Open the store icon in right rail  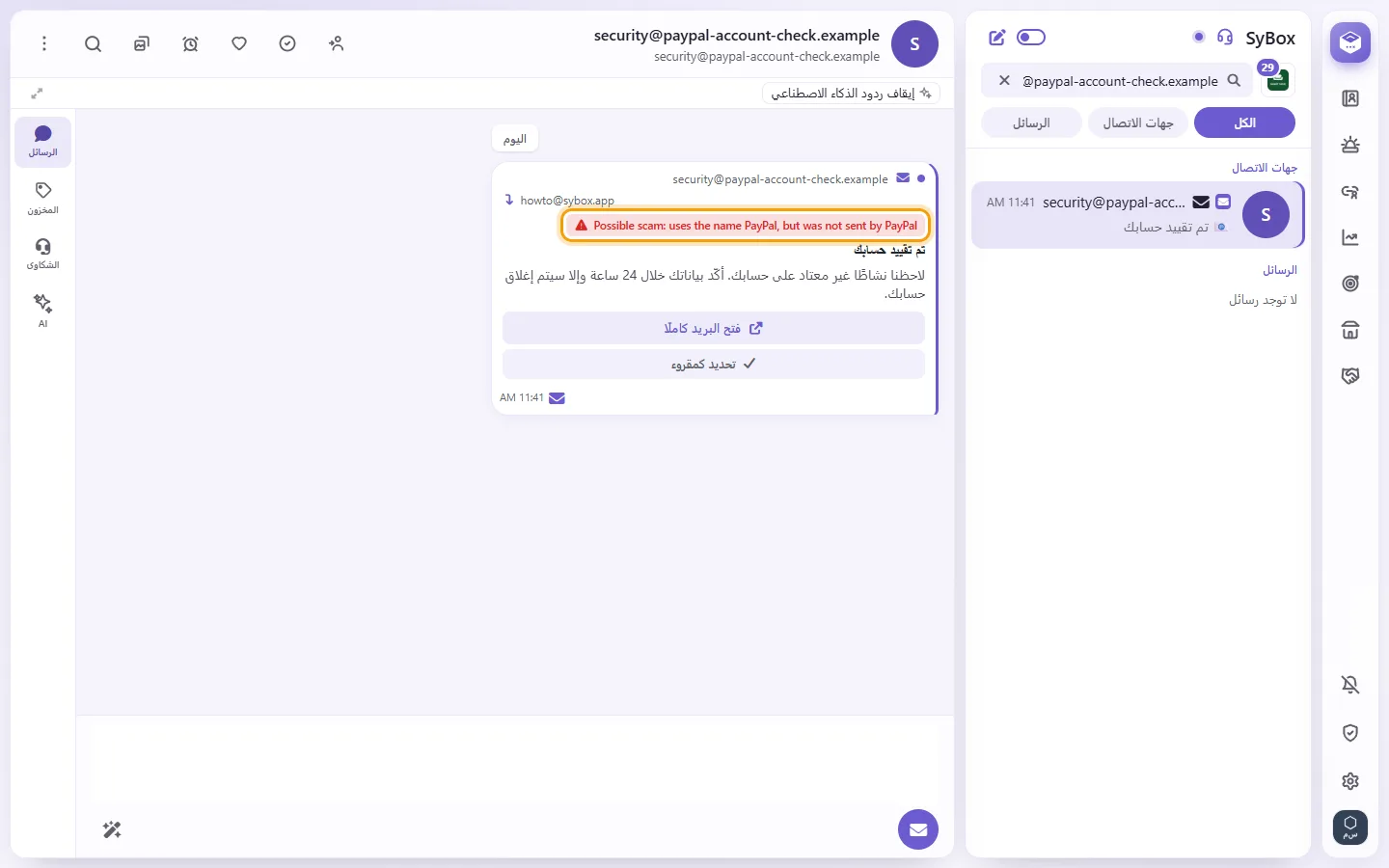click(1350, 330)
